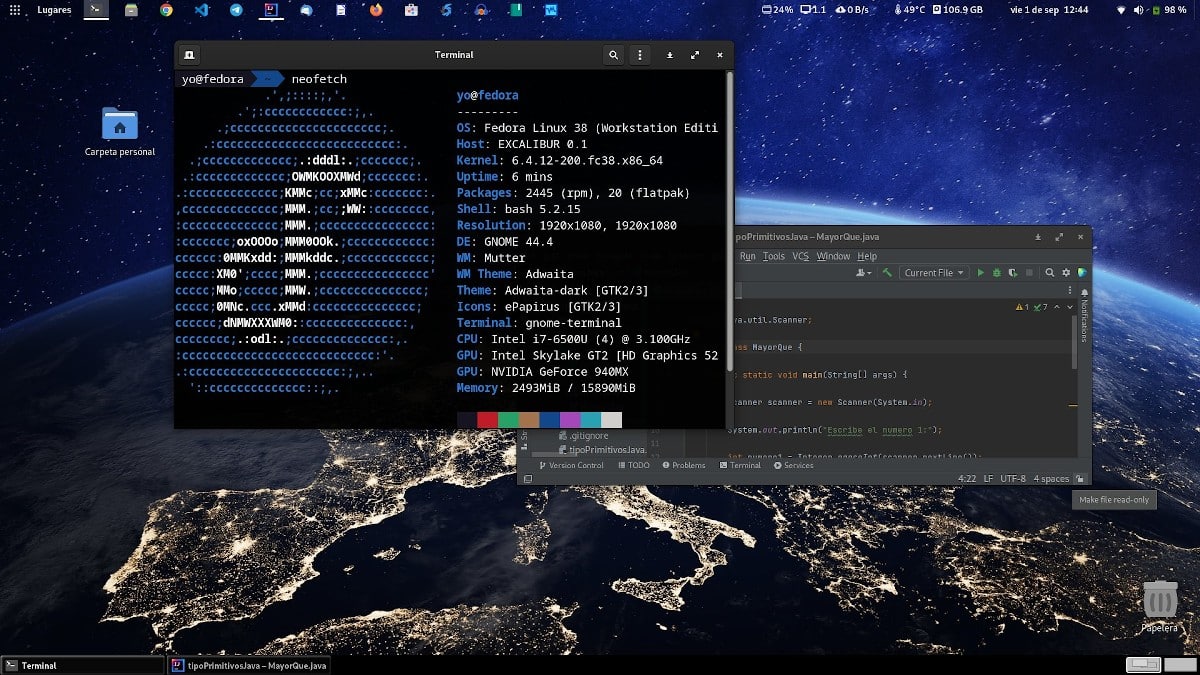Screen dimensions: 1200x675
Task: Click the 49°C temperature indicator
Action: 908,10
